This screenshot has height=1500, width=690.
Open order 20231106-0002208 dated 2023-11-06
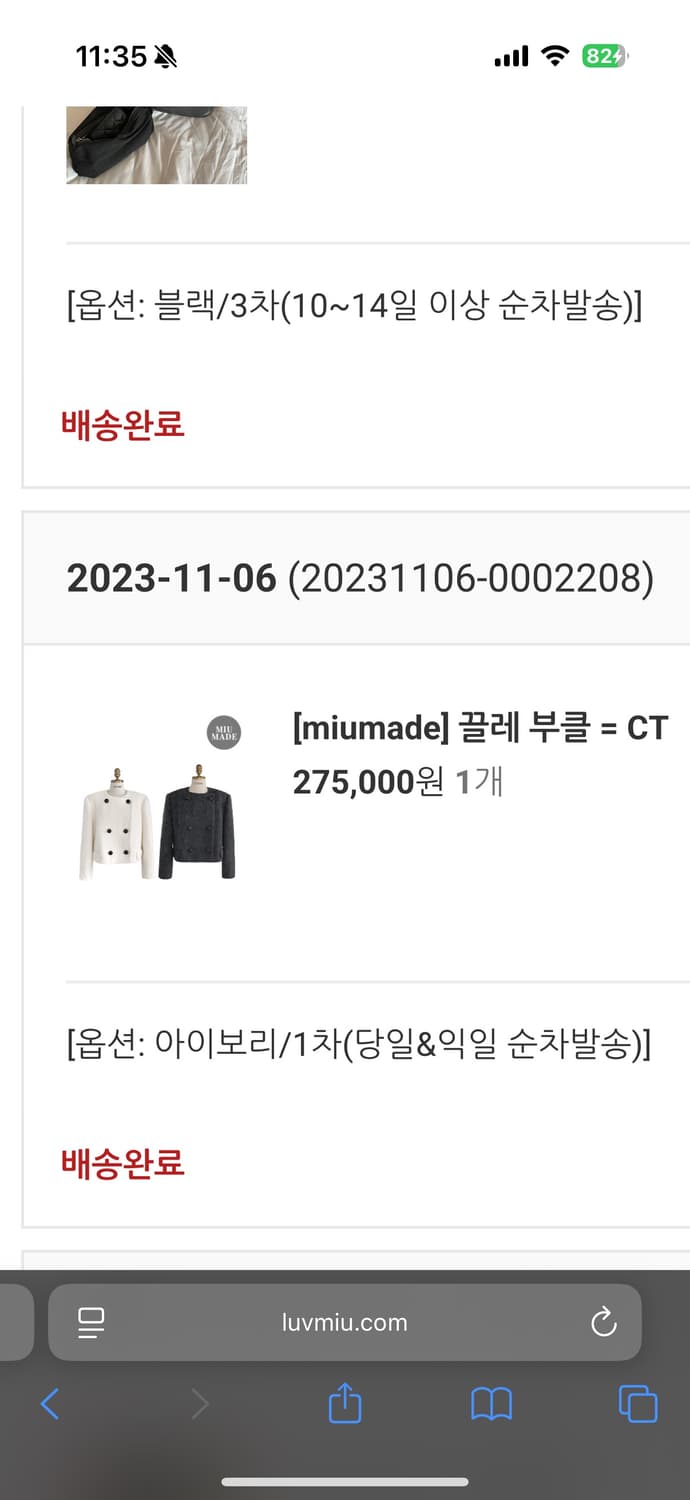point(358,578)
